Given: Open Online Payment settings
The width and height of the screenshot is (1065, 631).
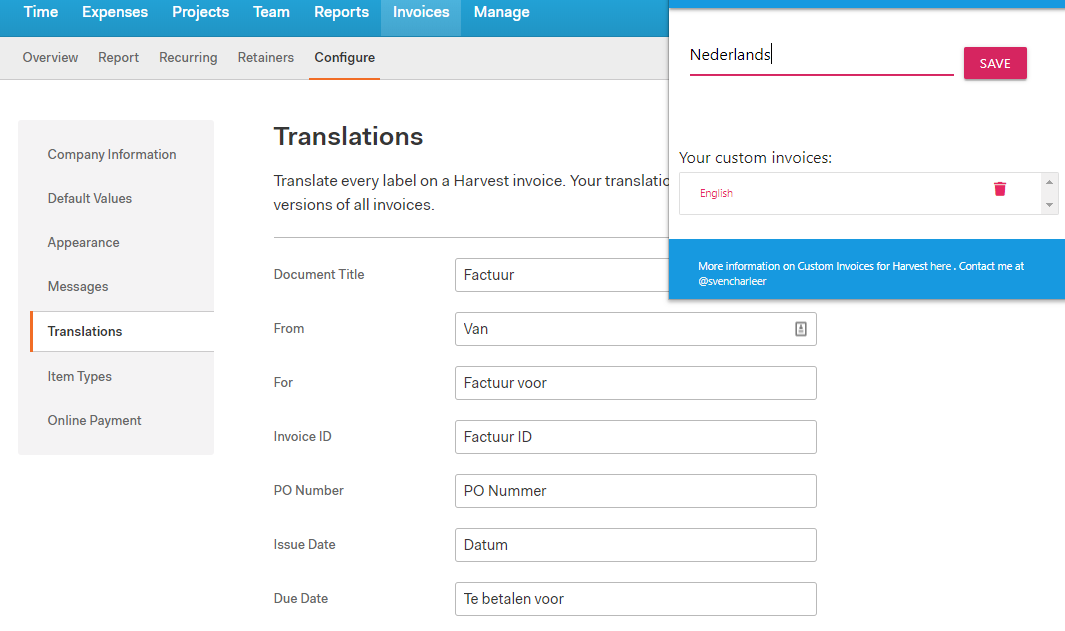Looking at the screenshot, I should click(94, 420).
